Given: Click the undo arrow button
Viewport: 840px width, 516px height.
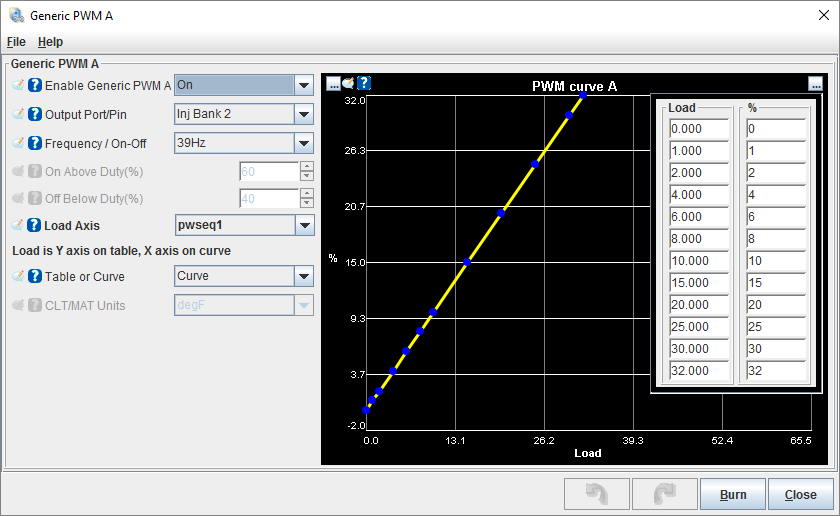Looking at the screenshot, I should pyautogui.click(x=597, y=494).
